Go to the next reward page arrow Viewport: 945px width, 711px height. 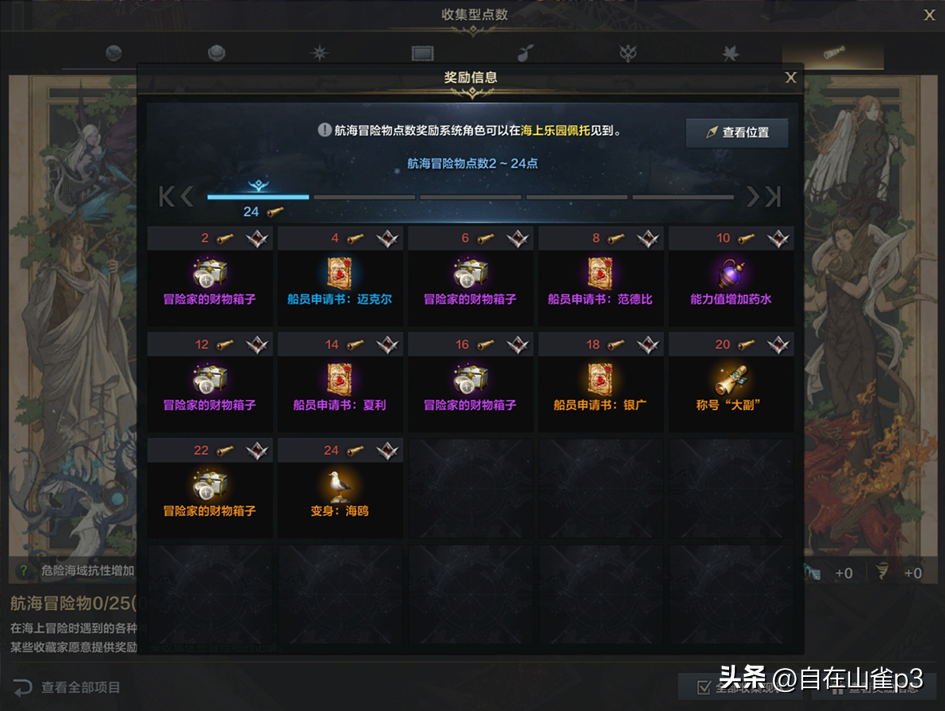pos(753,196)
